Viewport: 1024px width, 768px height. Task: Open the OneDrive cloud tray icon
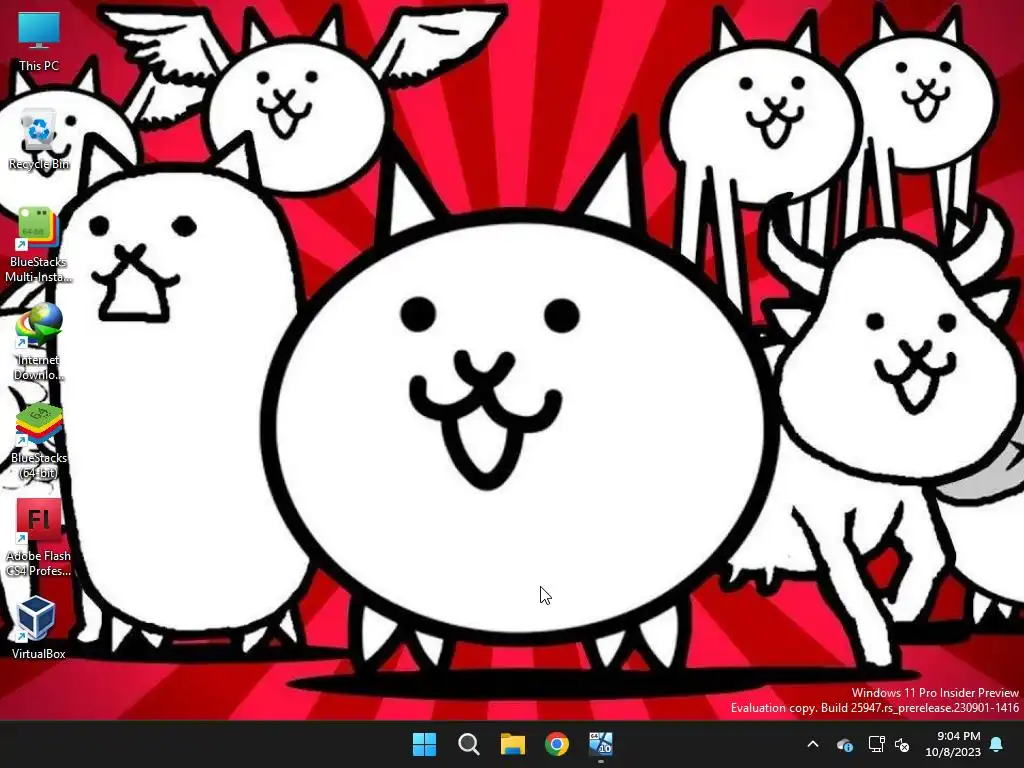pos(844,744)
